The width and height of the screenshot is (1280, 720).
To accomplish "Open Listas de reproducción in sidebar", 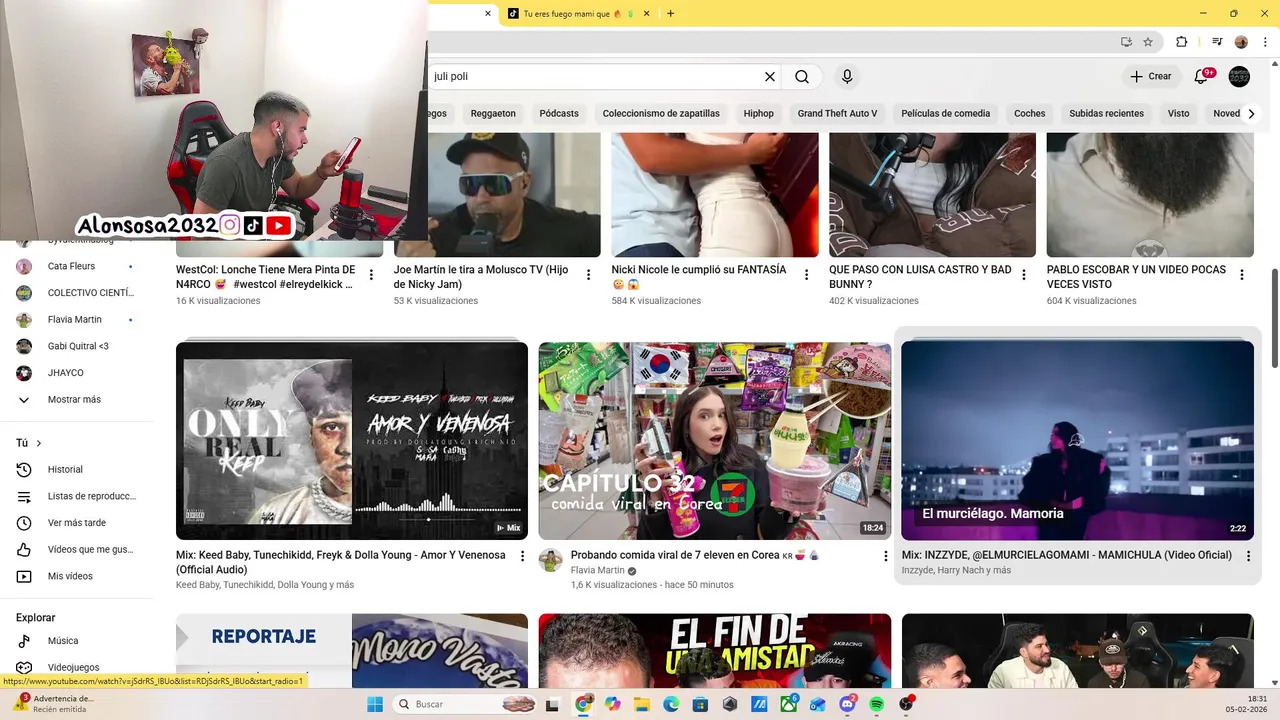I will [x=77, y=496].
